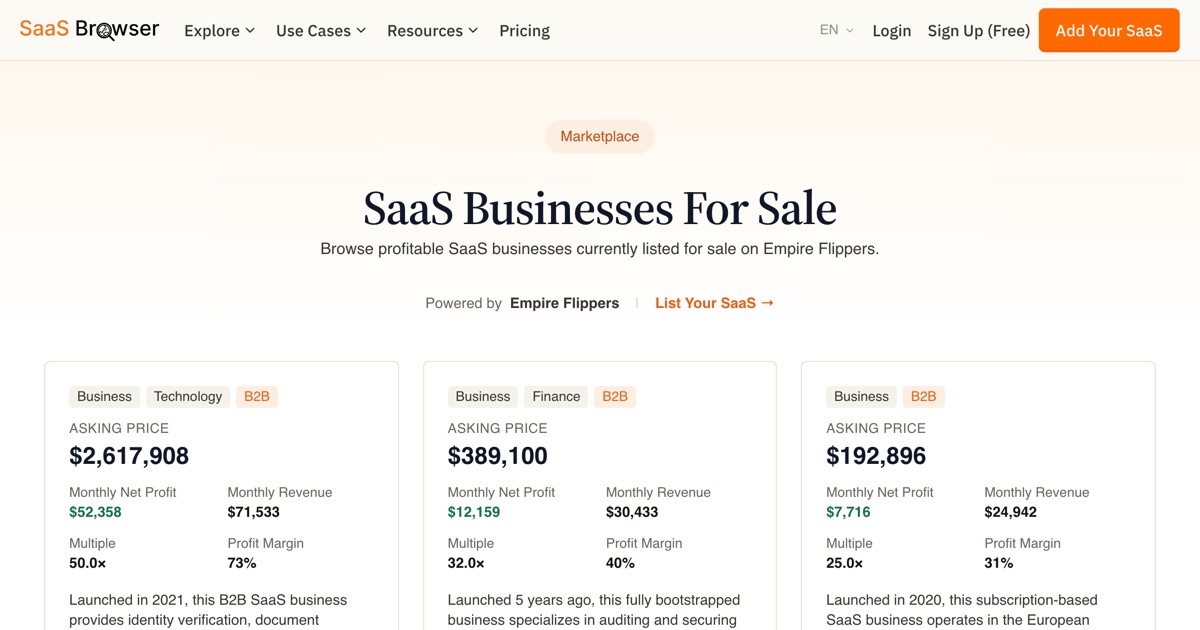Expand the Use Cases menu

[x=321, y=31]
